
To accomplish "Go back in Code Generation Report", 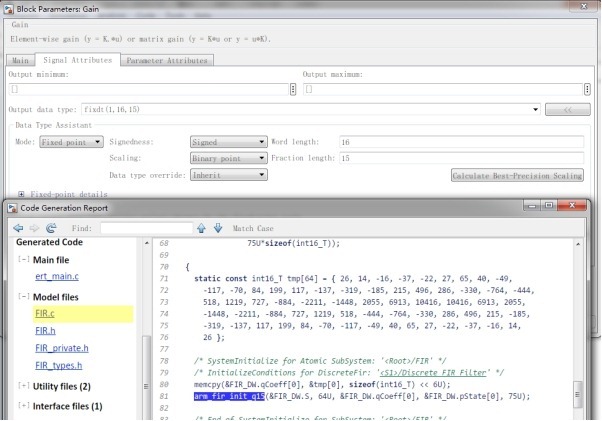I will pos(18,228).
